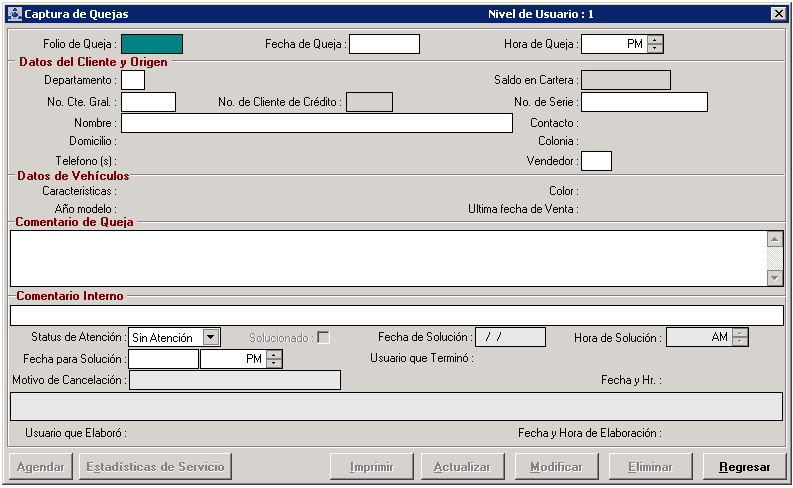Select the No. de Serie field
This screenshot has width=793, height=488.
[644, 102]
